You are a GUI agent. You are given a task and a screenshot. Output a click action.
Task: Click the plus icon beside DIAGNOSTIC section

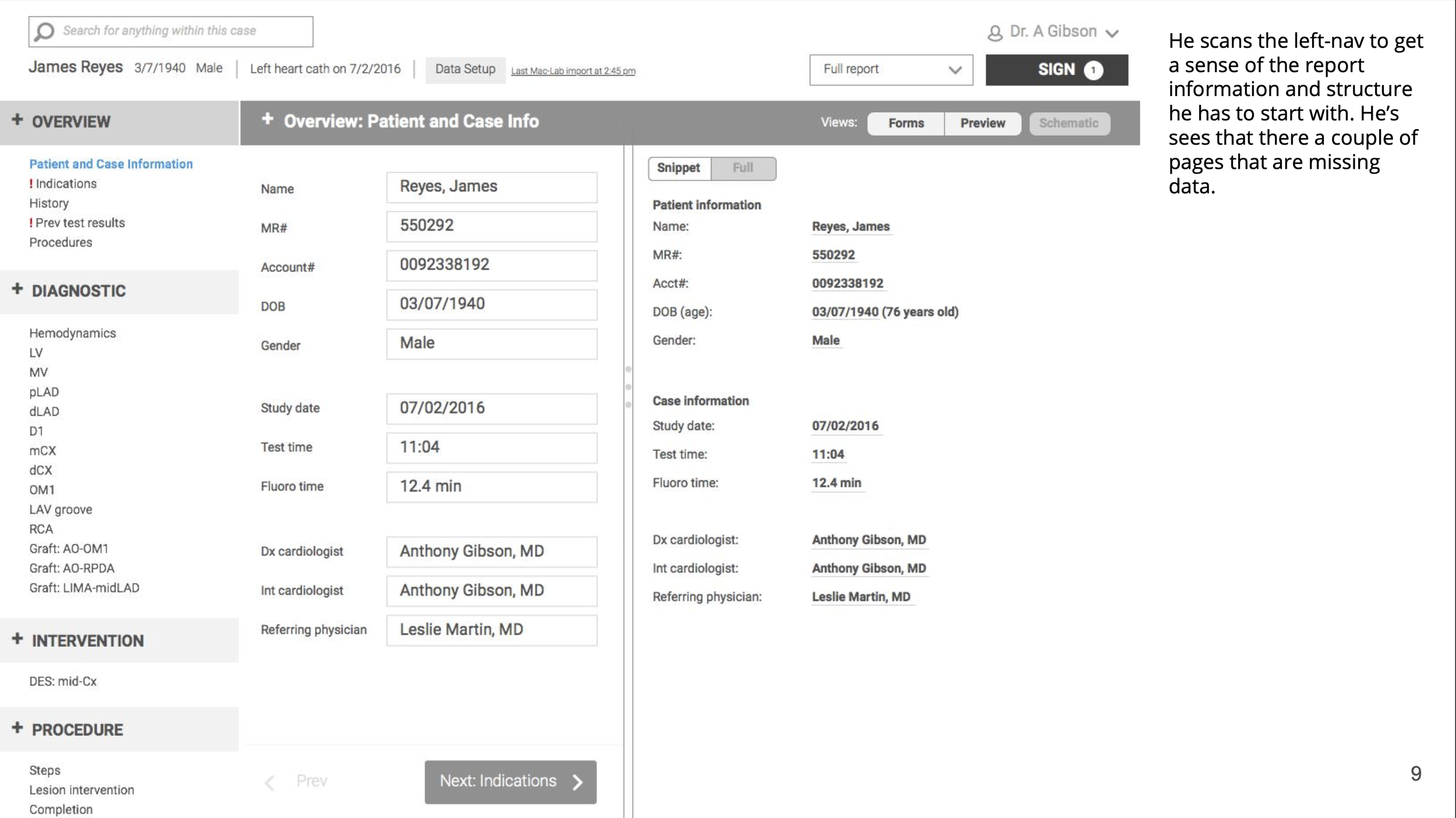(x=17, y=289)
